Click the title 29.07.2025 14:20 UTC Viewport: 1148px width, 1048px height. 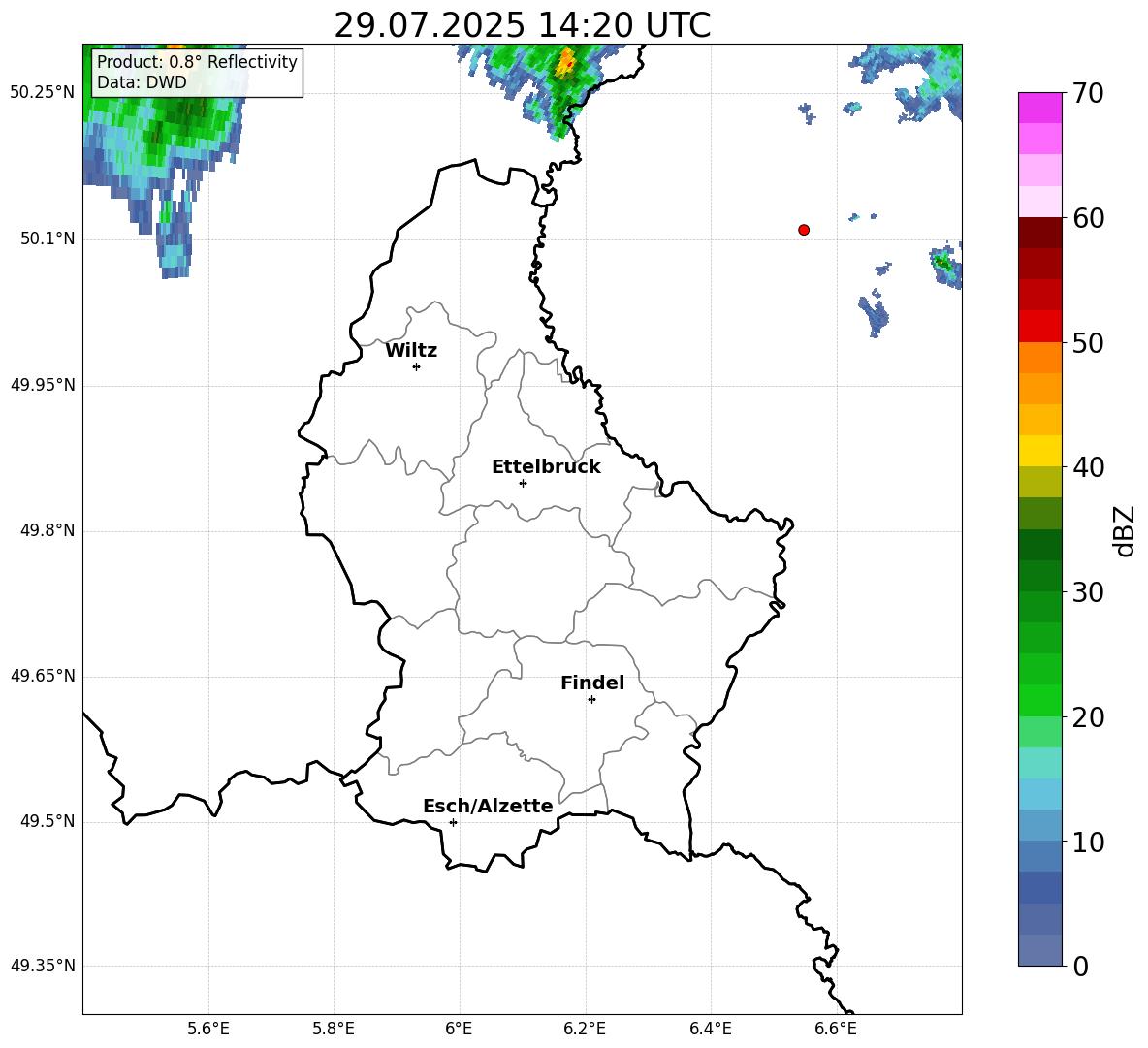coord(522,25)
